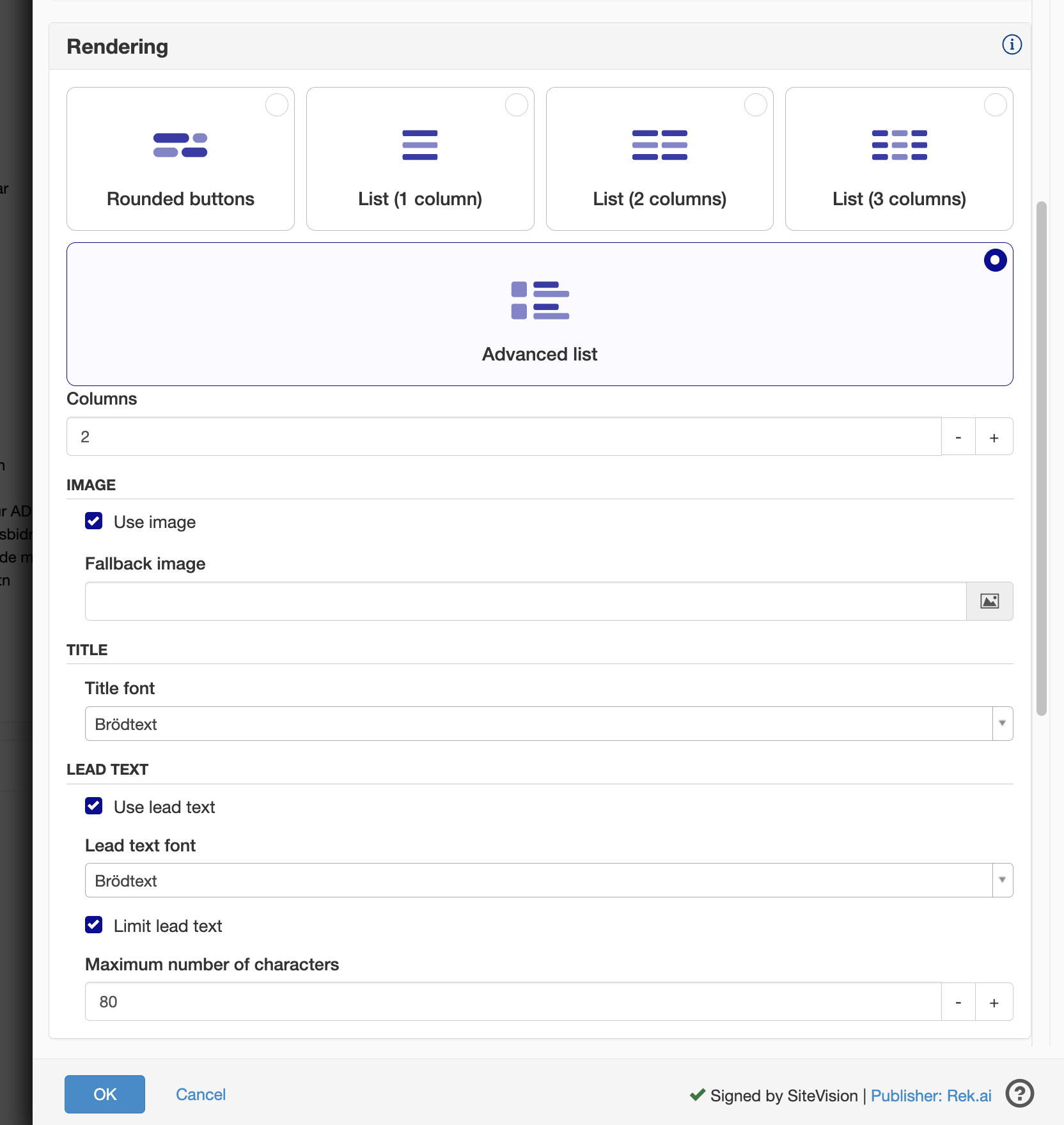Viewport: 1064px width, 1125px height.
Task: Confirm settings with the OK button
Action: click(x=105, y=1094)
